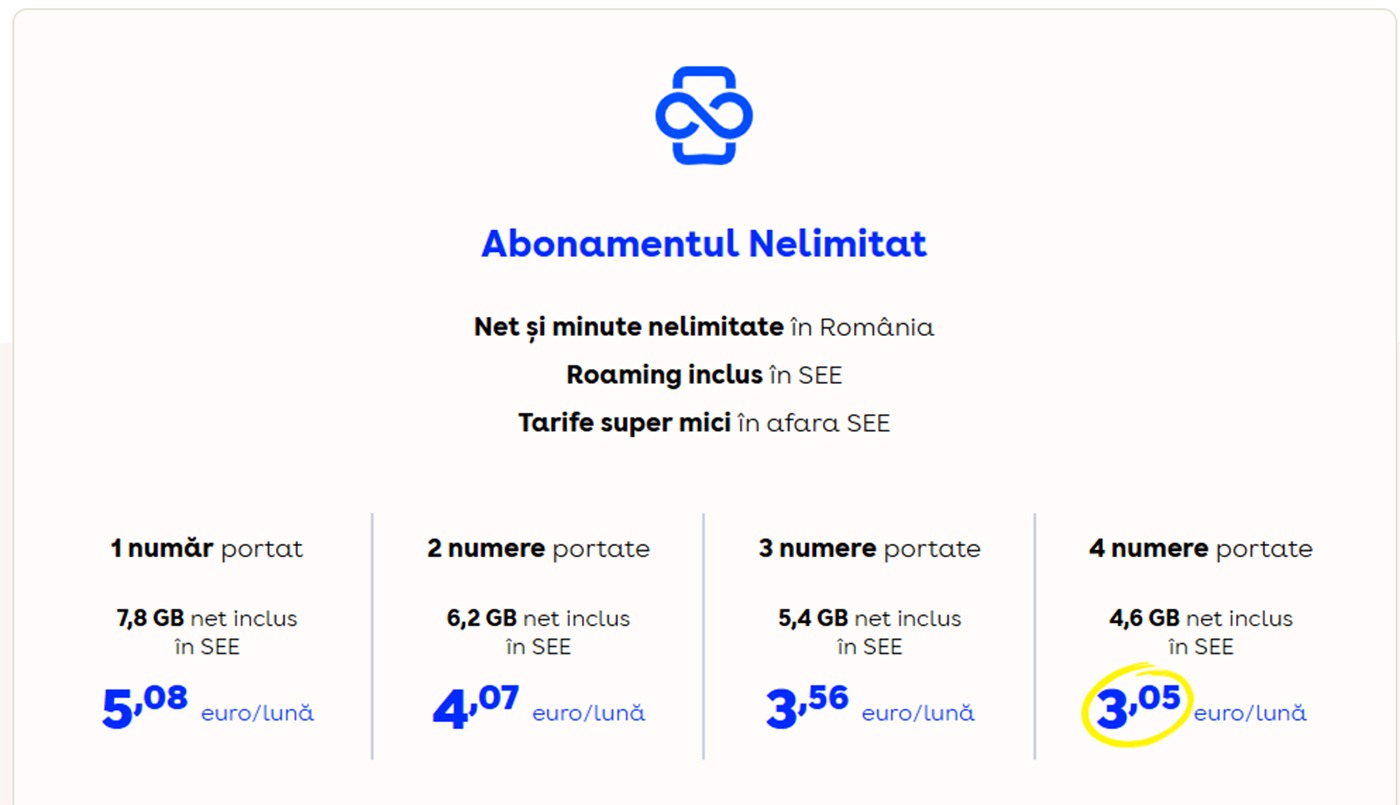This screenshot has width=1400, height=805.
Task: Click euro/lună label beside the 3,05 price
Action: coord(1250,714)
